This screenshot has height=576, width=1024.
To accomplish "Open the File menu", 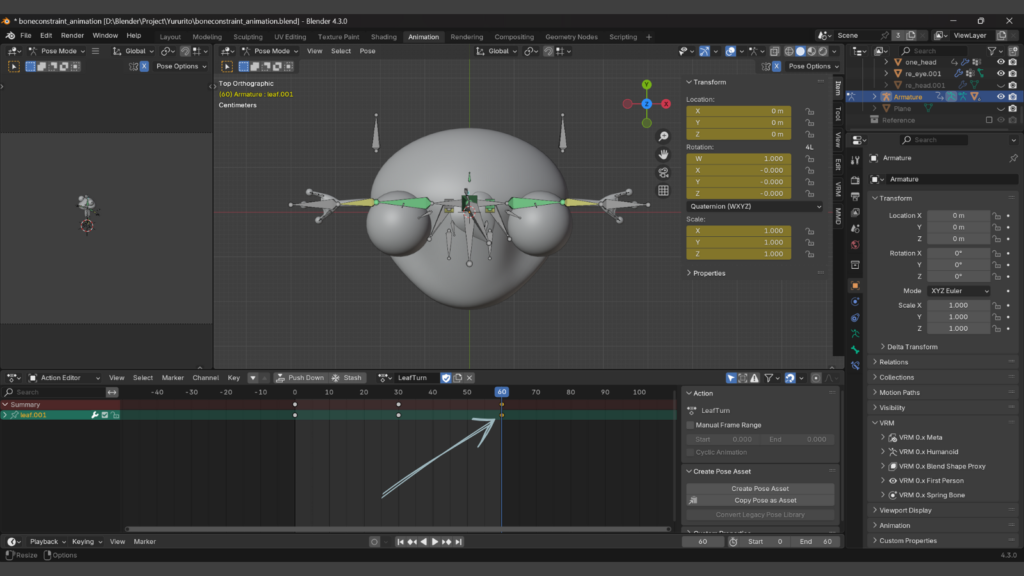I will point(25,35).
